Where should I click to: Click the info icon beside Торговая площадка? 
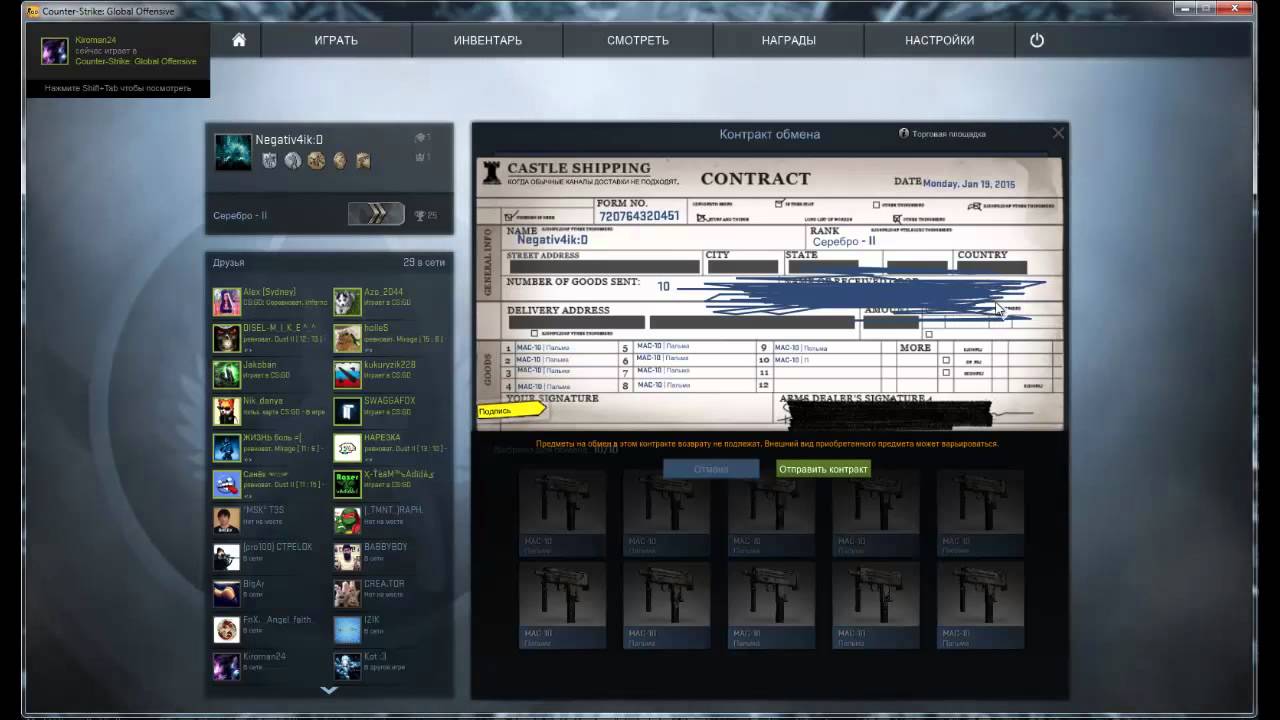(x=904, y=133)
